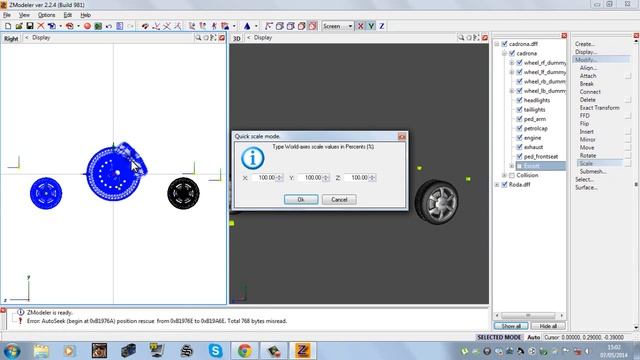Open the green Textures browser icon
The width and height of the screenshot is (640, 360).
click(98, 26)
